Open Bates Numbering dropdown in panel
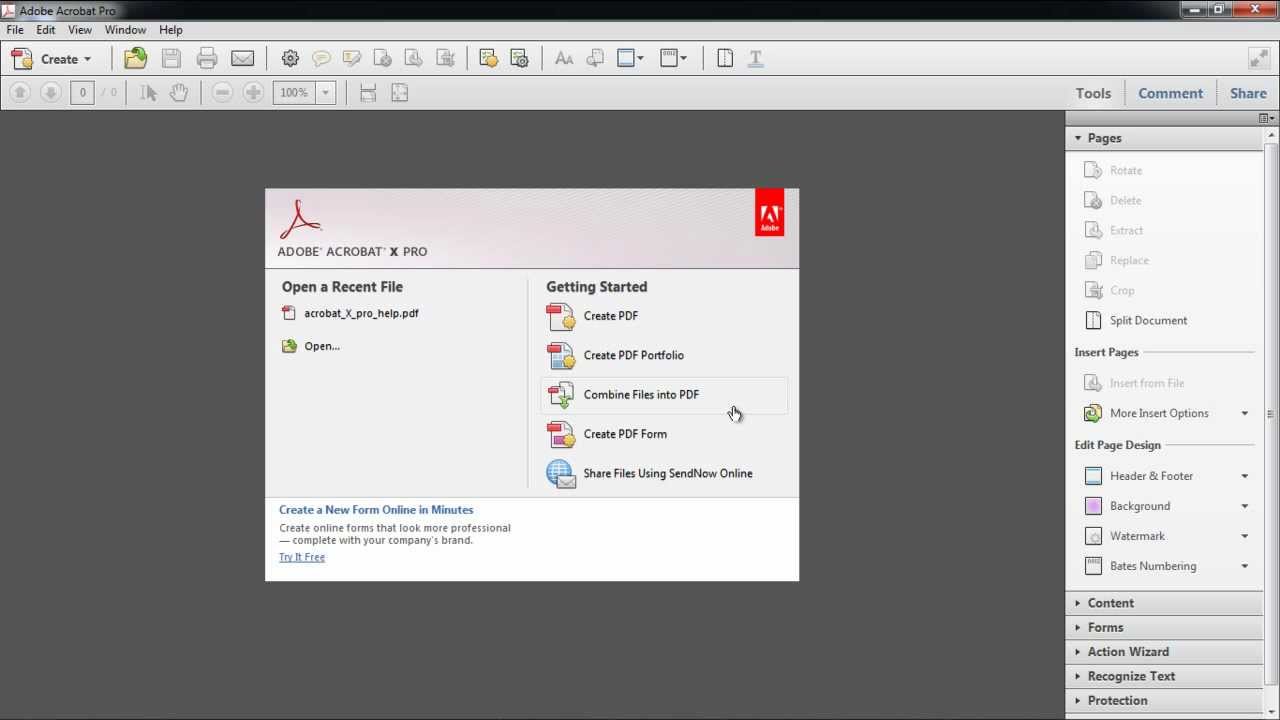 coord(1245,566)
